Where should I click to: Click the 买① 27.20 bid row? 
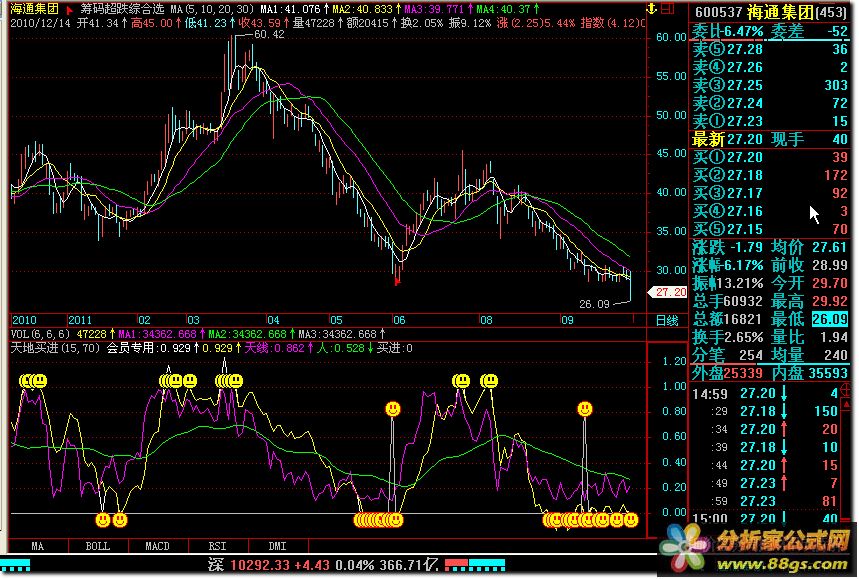[770, 157]
